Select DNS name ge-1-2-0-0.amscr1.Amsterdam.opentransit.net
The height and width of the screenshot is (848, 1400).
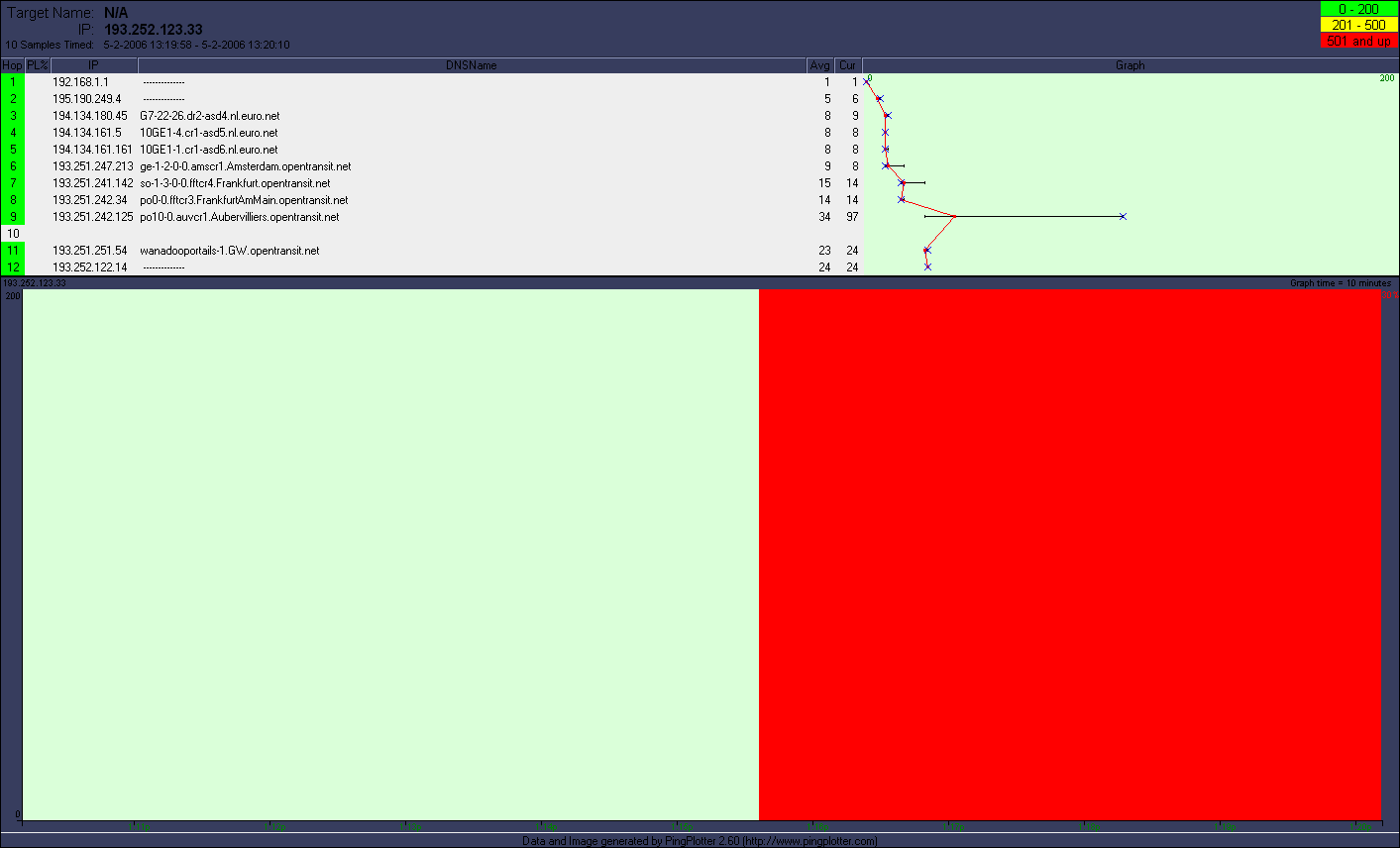pyautogui.click(x=246, y=166)
